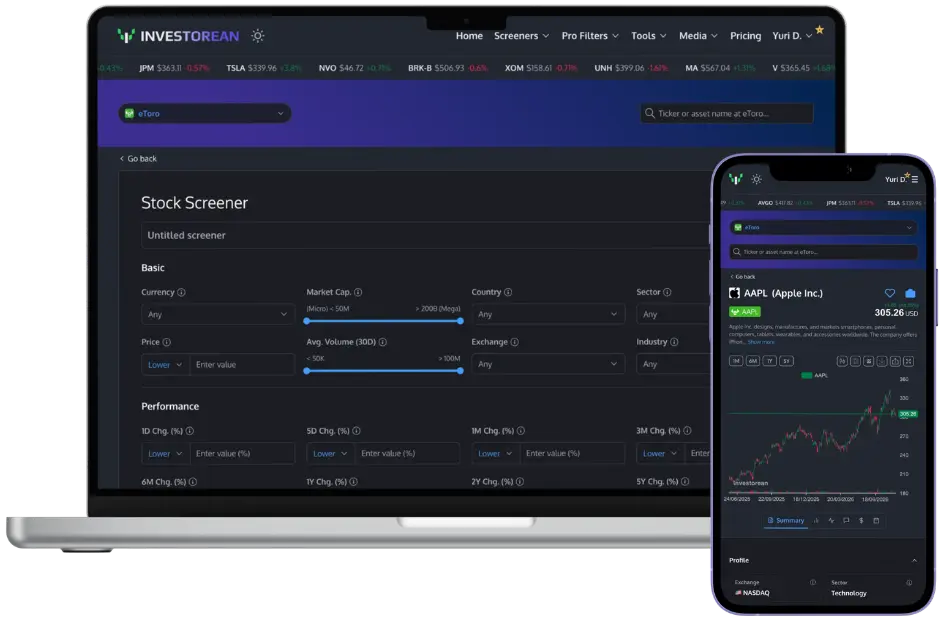
Task: Click the Show more link in Apple's description
Action: pyautogui.click(x=761, y=342)
